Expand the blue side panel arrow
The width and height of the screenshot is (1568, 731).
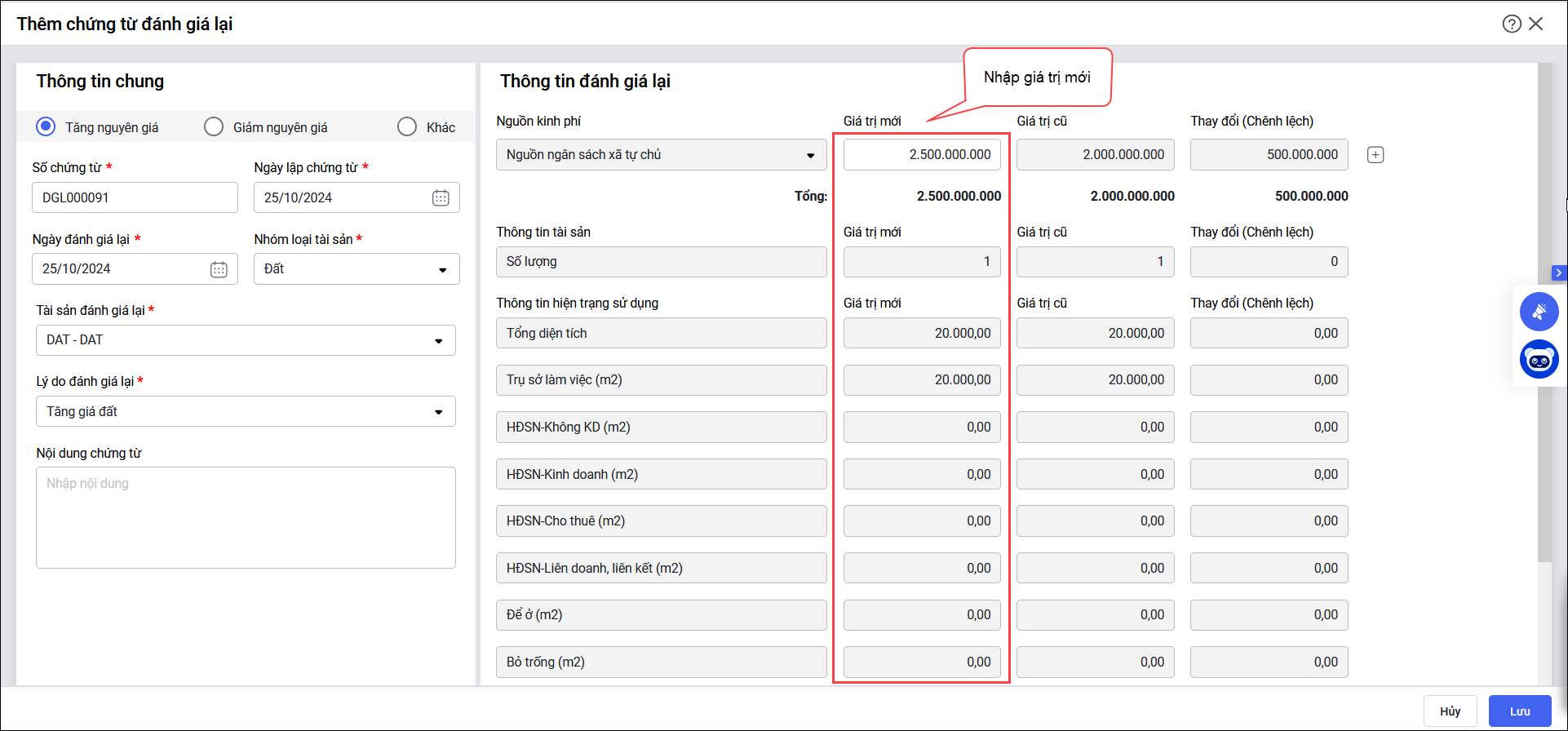[1558, 272]
